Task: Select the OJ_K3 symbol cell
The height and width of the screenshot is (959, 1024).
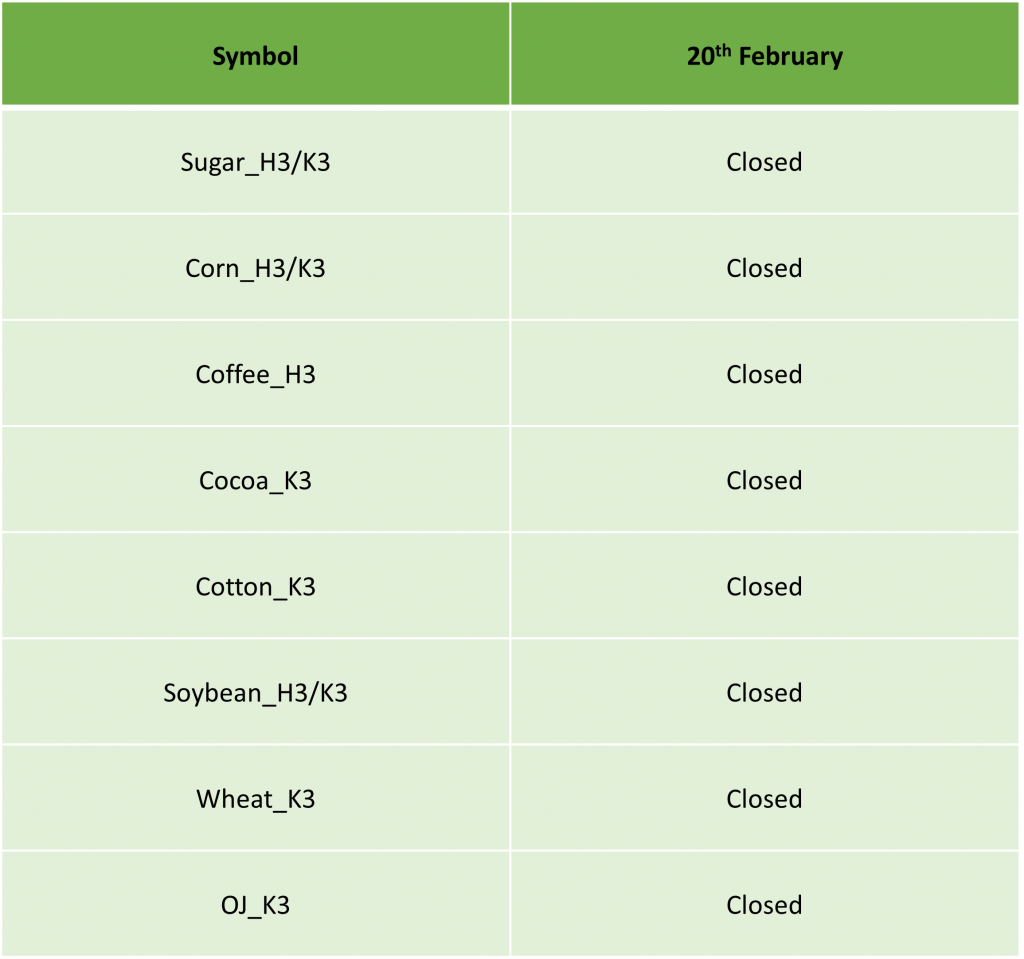Action: 255,905
